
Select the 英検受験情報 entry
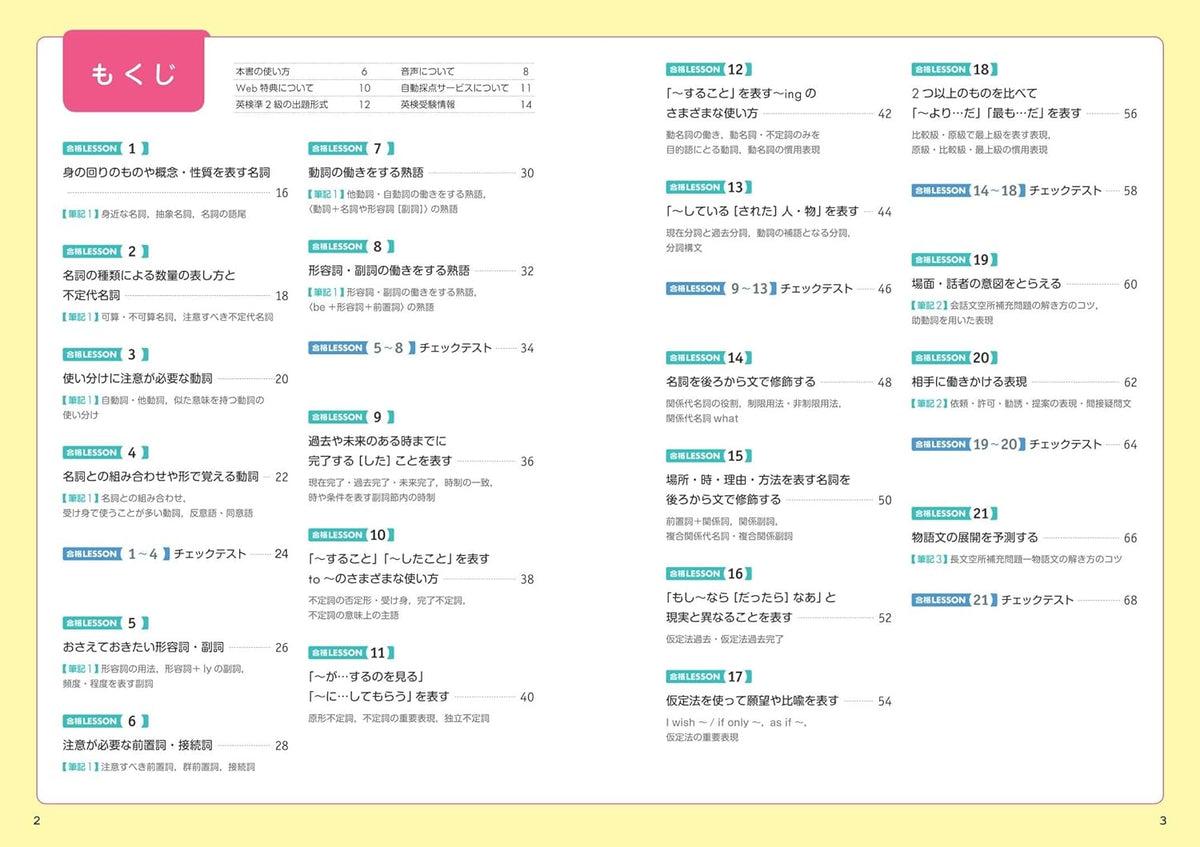[x=427, y=104]
